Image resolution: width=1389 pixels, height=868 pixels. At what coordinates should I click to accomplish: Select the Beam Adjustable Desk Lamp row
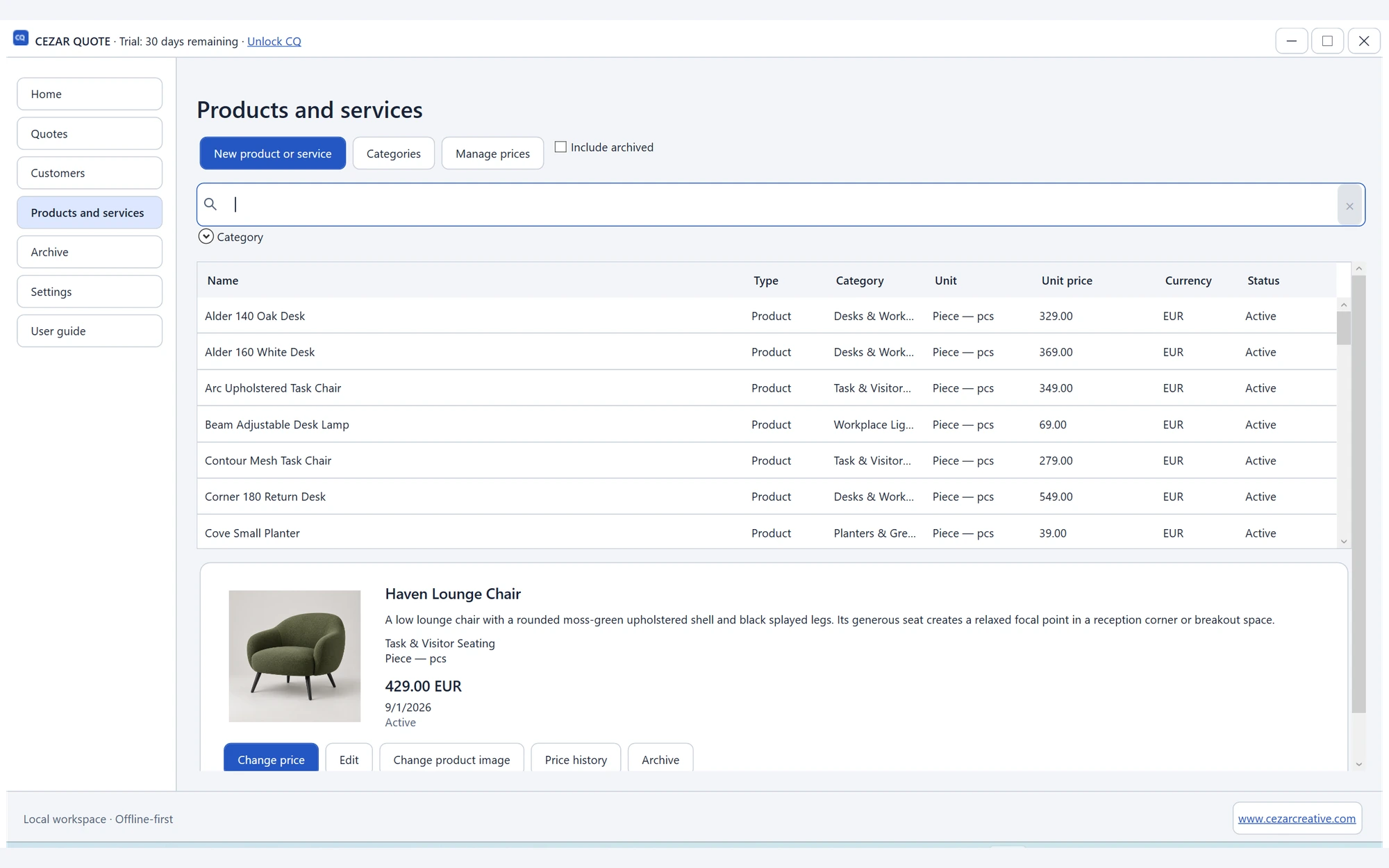tap(767, 424)
